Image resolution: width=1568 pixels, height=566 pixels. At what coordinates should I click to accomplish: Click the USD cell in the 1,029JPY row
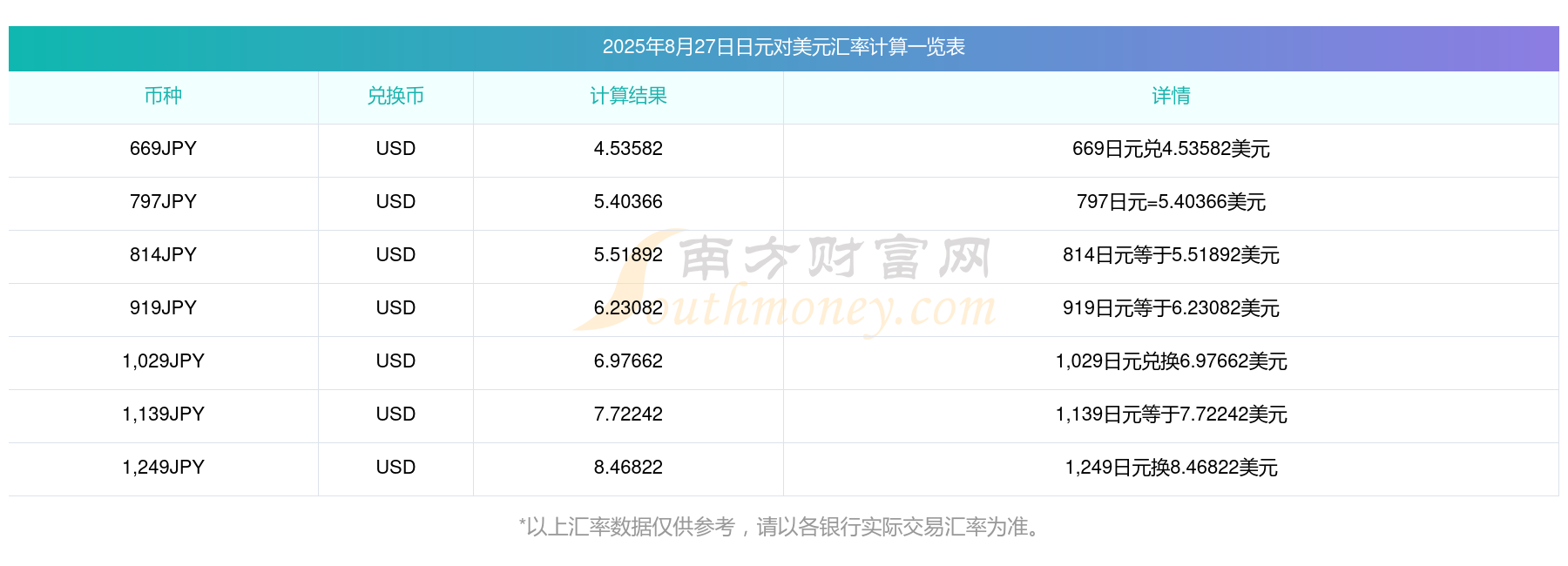click(x=395, y=361)
